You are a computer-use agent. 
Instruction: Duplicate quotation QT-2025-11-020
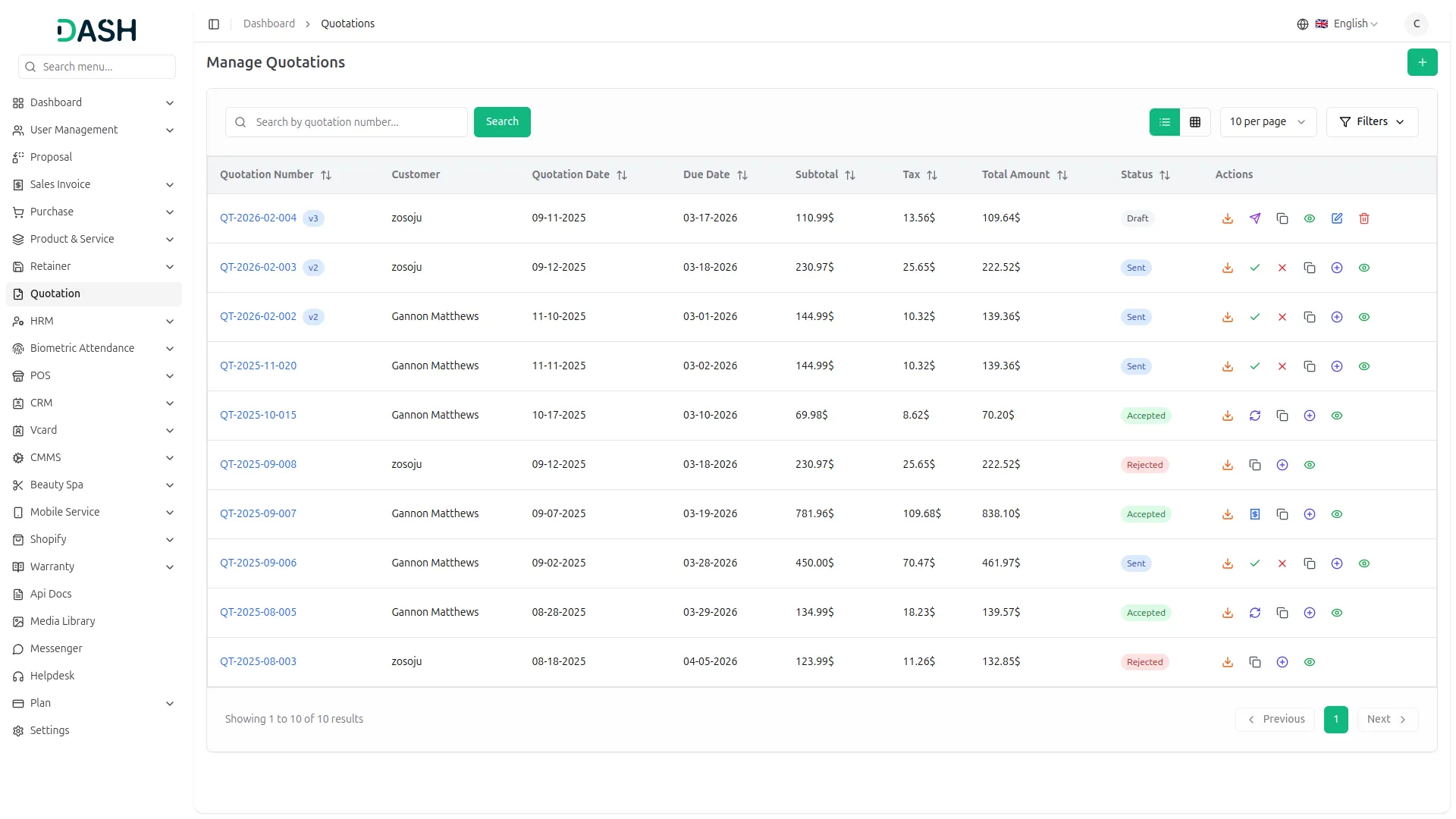tap(1309, 366)
